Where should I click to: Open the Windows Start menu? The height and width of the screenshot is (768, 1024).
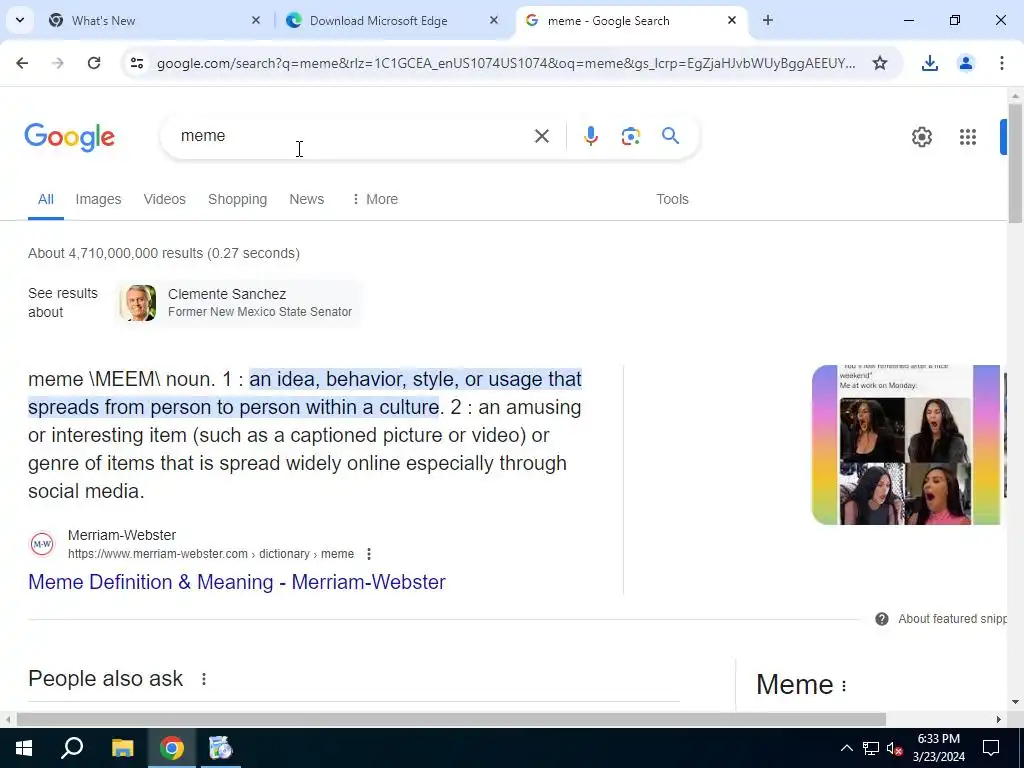point(24,748)
